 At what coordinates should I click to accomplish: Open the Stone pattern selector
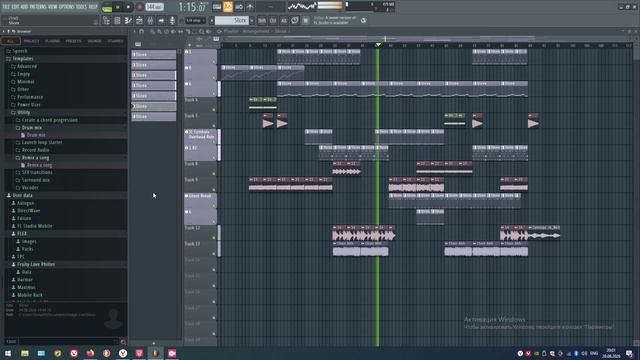(232, 20)
